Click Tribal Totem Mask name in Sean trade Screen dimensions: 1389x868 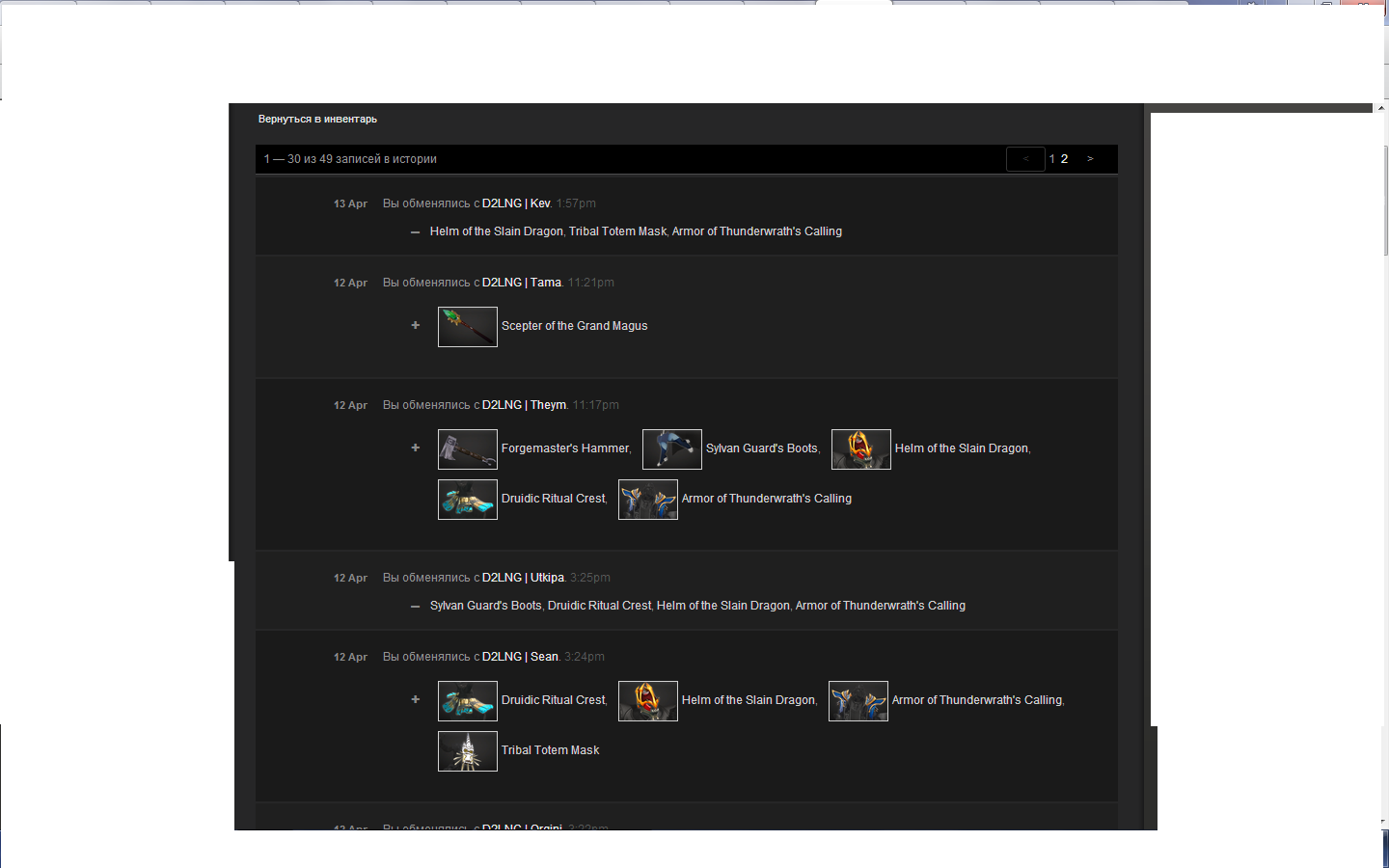[551, 750]
